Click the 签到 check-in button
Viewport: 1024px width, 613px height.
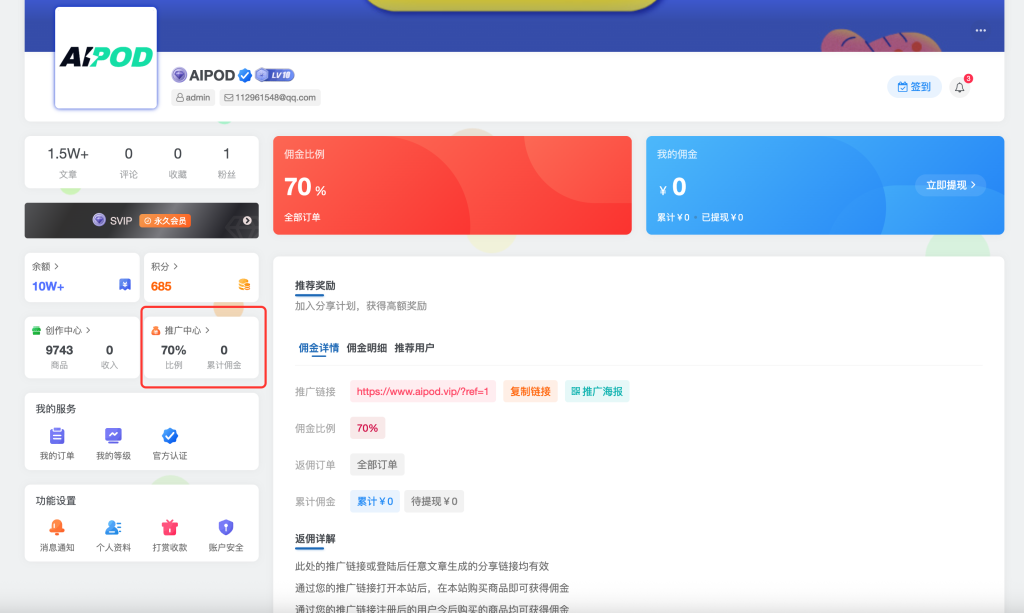tap(913, 86)
